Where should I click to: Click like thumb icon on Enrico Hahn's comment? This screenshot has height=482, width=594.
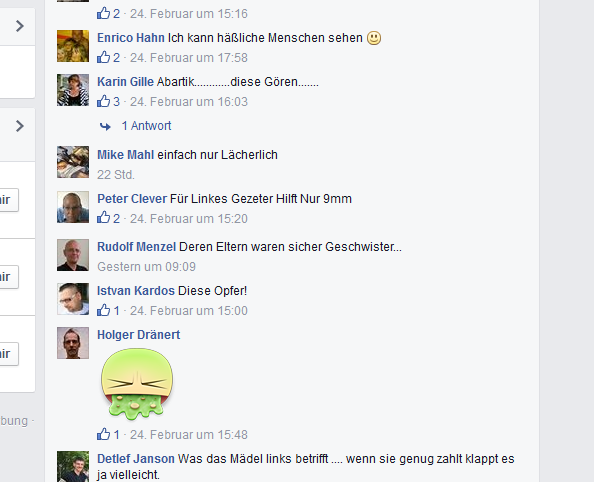[x=103, y=57]
